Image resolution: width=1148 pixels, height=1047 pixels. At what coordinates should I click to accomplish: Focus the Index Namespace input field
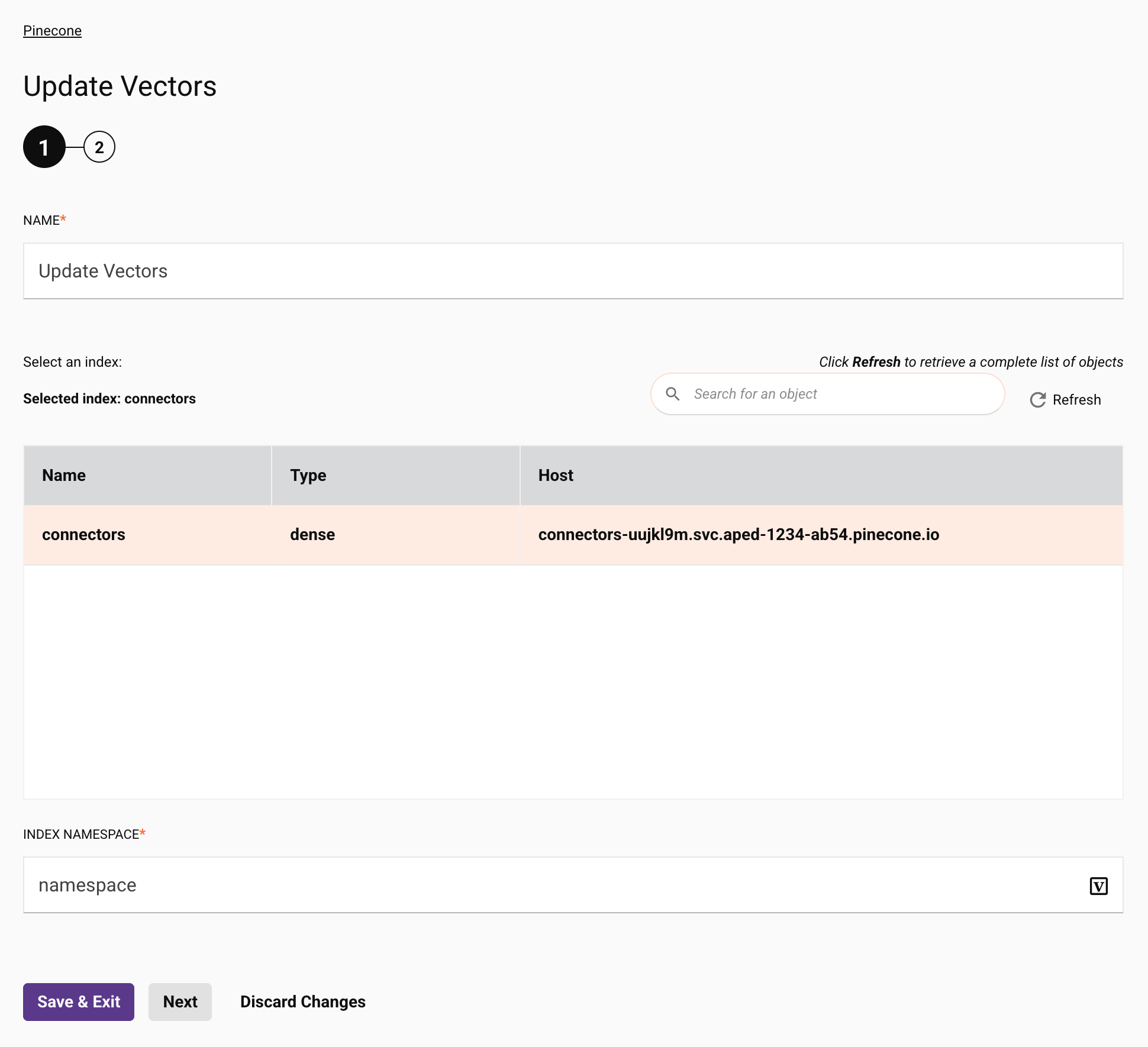573,885
